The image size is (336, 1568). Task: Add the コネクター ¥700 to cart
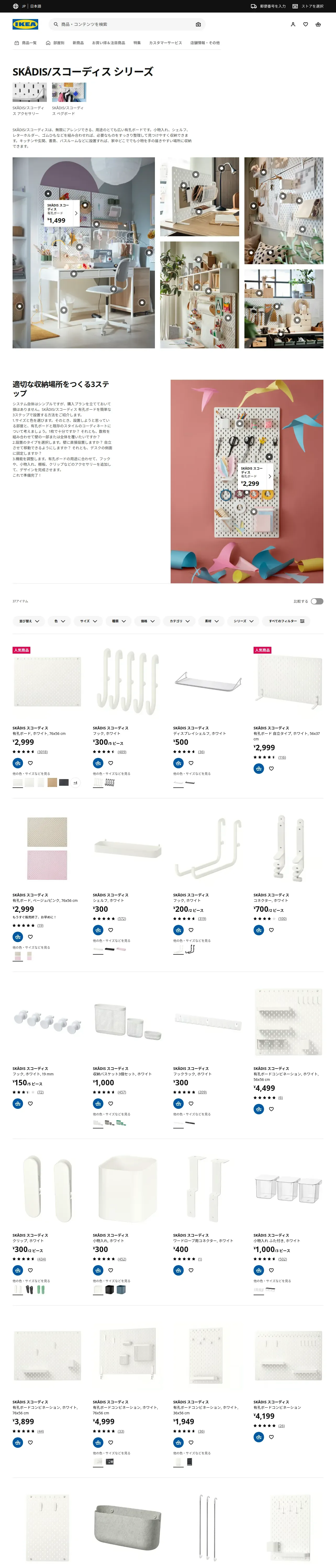click(259, 930)
